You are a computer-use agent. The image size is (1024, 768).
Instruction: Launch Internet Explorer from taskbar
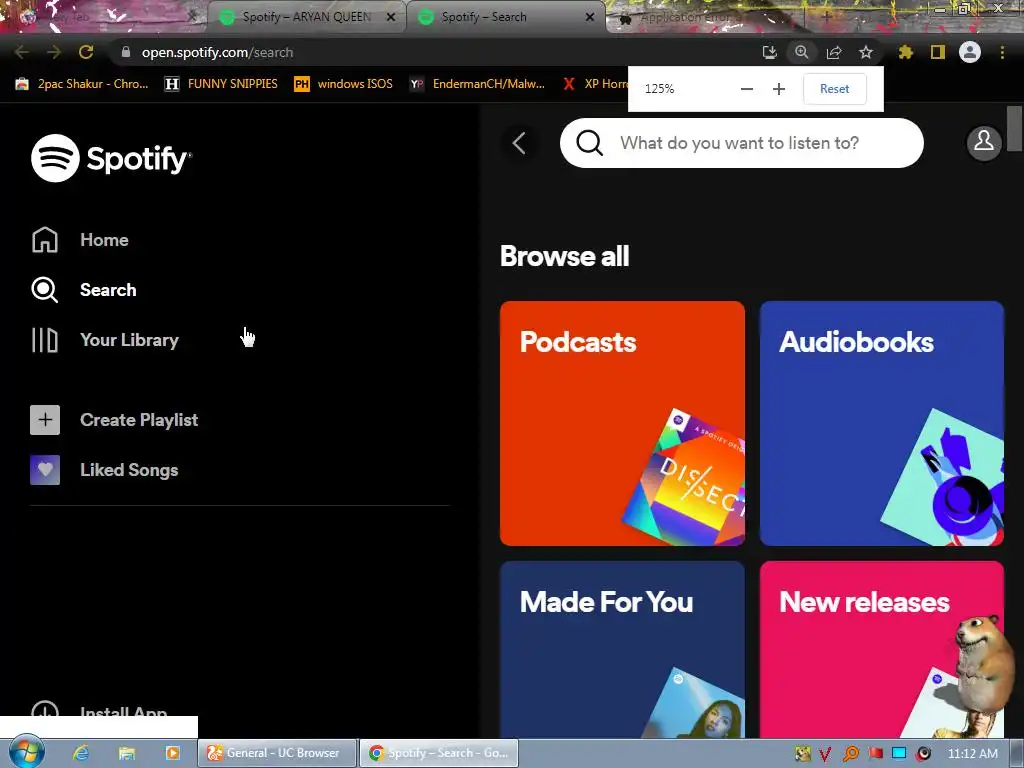pyautogui.click(x=81, y=753)
